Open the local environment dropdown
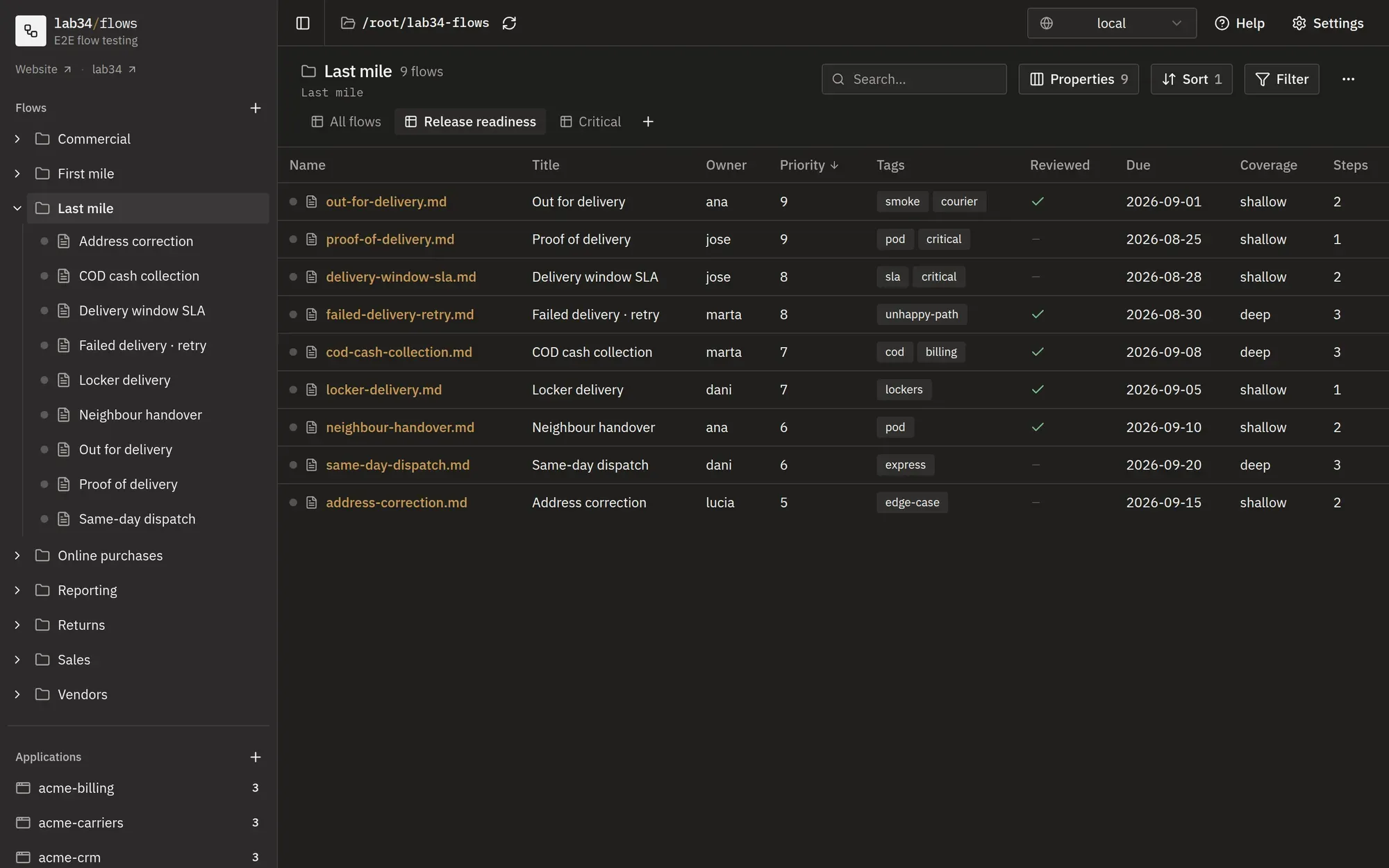 point(1111,23)
